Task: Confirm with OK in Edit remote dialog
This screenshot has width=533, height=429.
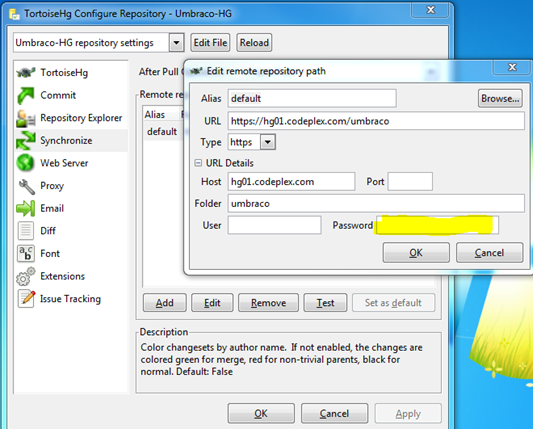Action: coord(416,253)
